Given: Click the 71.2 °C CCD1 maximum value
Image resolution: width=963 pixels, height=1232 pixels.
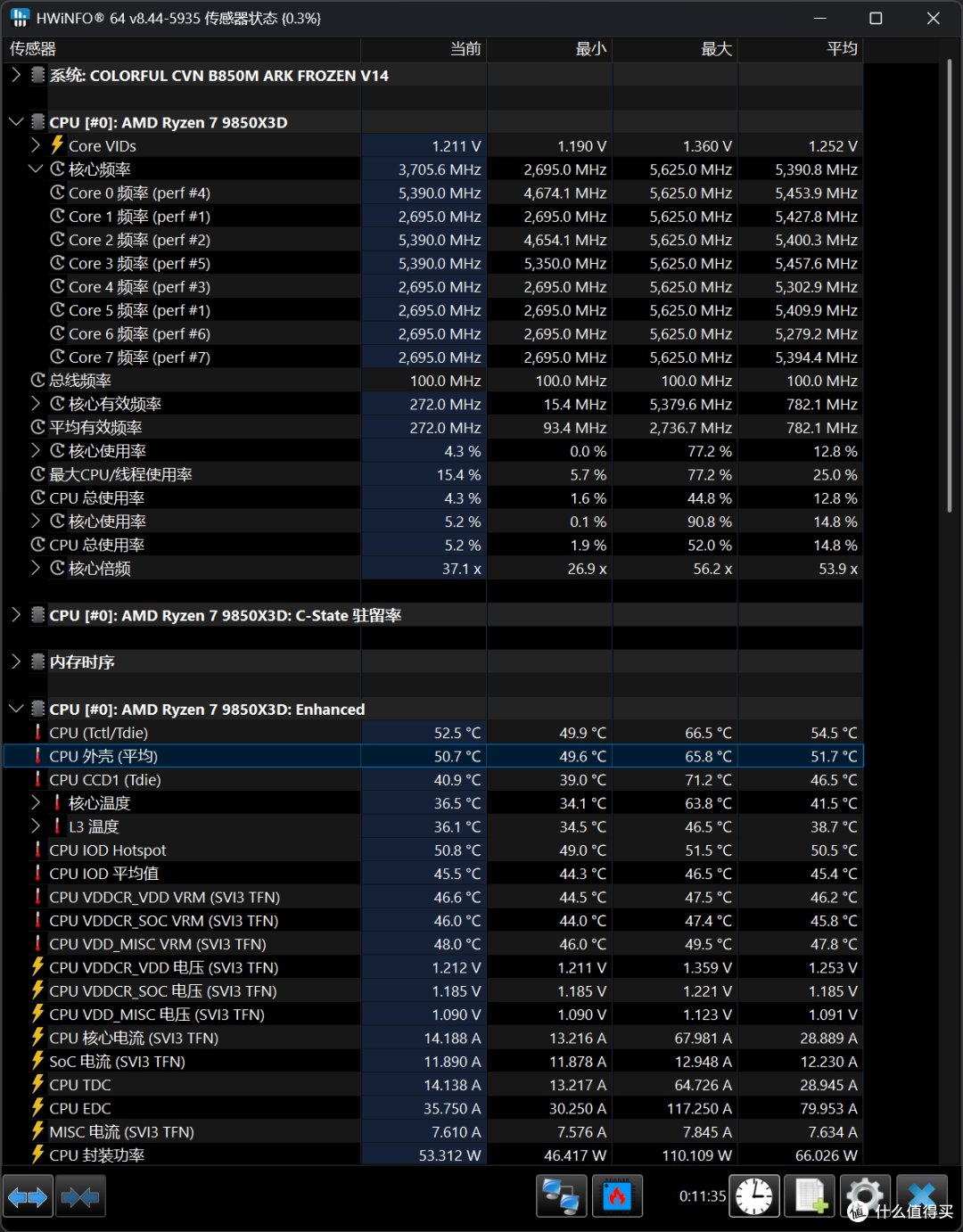Looking at the screenshot, I should click(x=709, y=779).
